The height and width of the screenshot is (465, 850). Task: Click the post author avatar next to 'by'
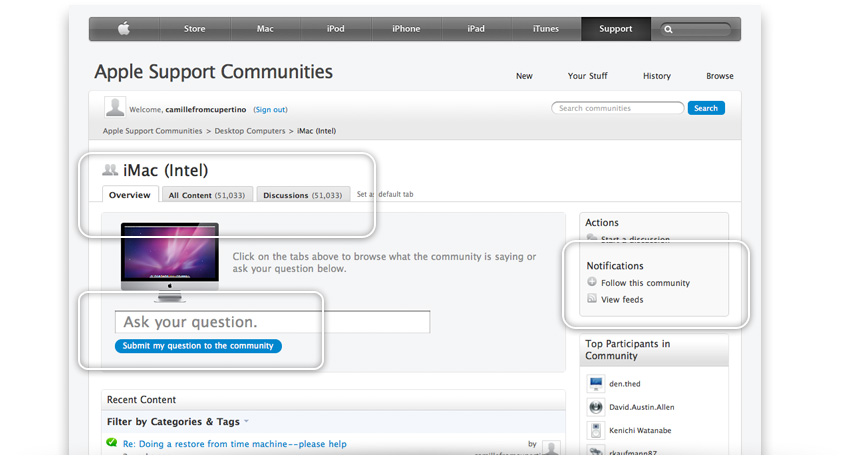point(551,447)
